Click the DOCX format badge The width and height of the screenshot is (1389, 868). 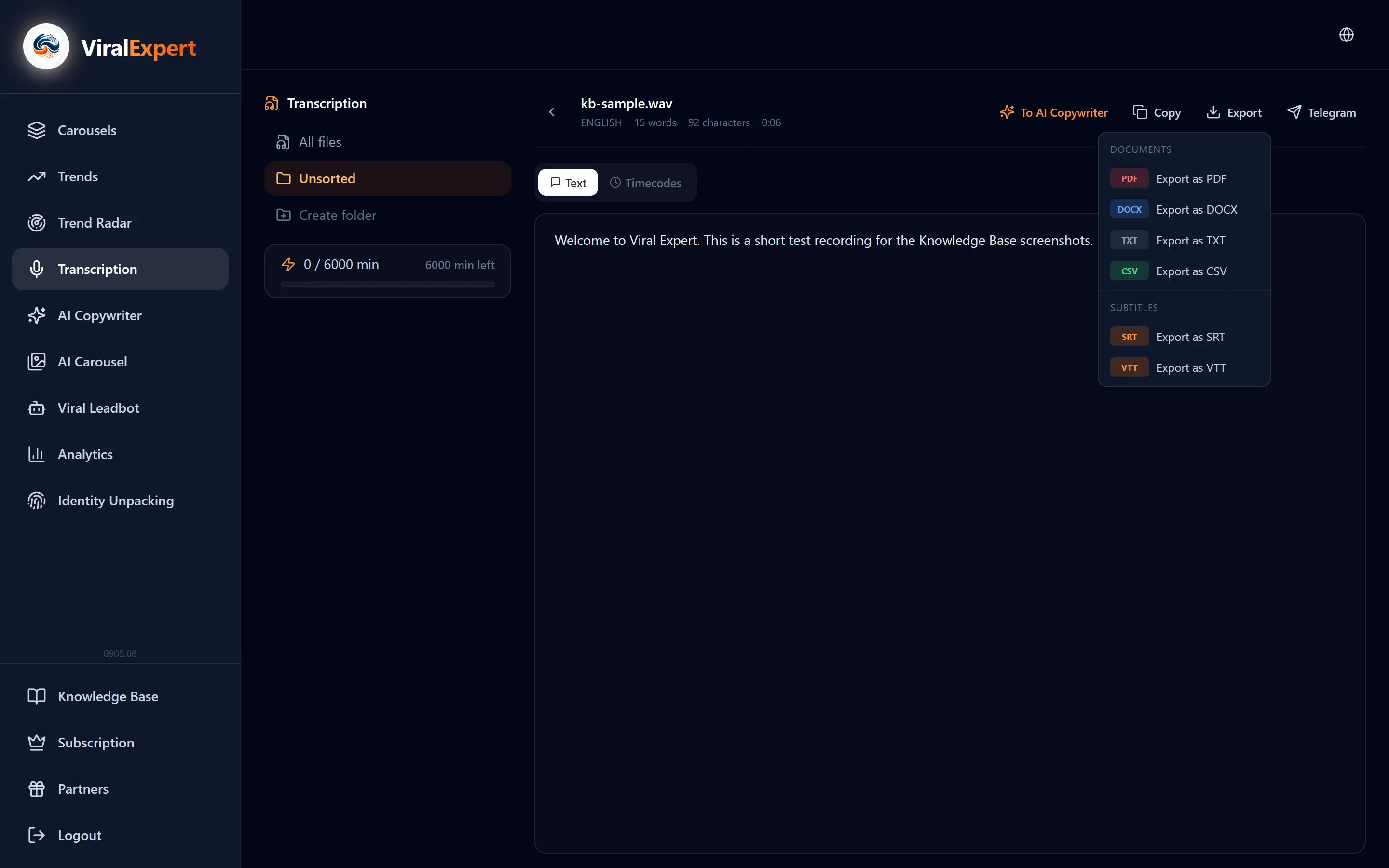1129,210
